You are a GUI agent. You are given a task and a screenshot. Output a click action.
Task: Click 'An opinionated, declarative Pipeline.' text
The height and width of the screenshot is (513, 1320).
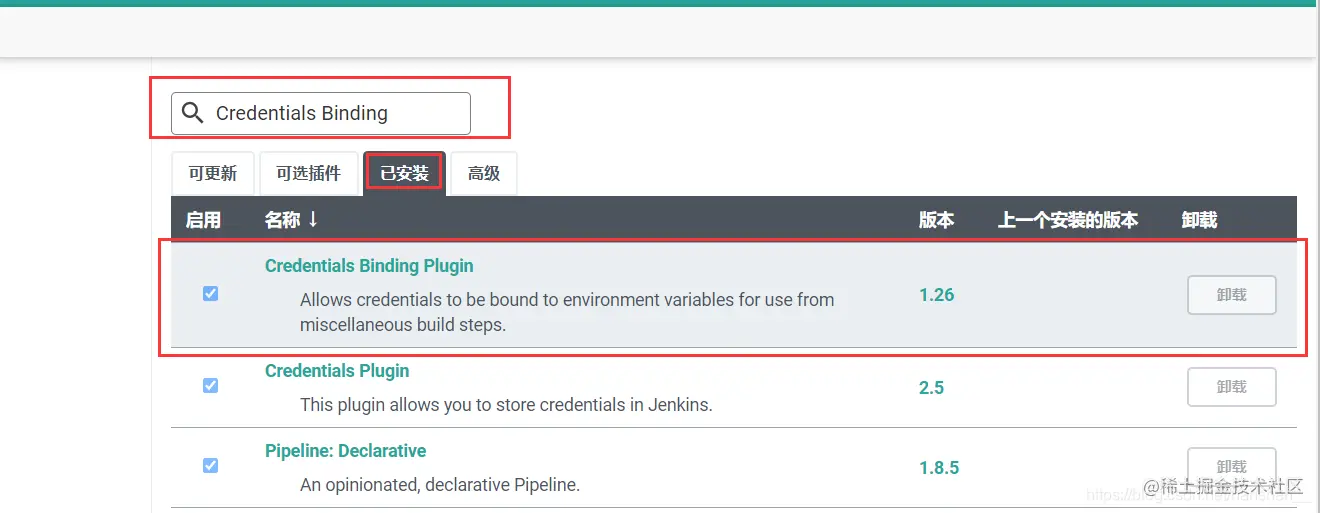[440, 486]
